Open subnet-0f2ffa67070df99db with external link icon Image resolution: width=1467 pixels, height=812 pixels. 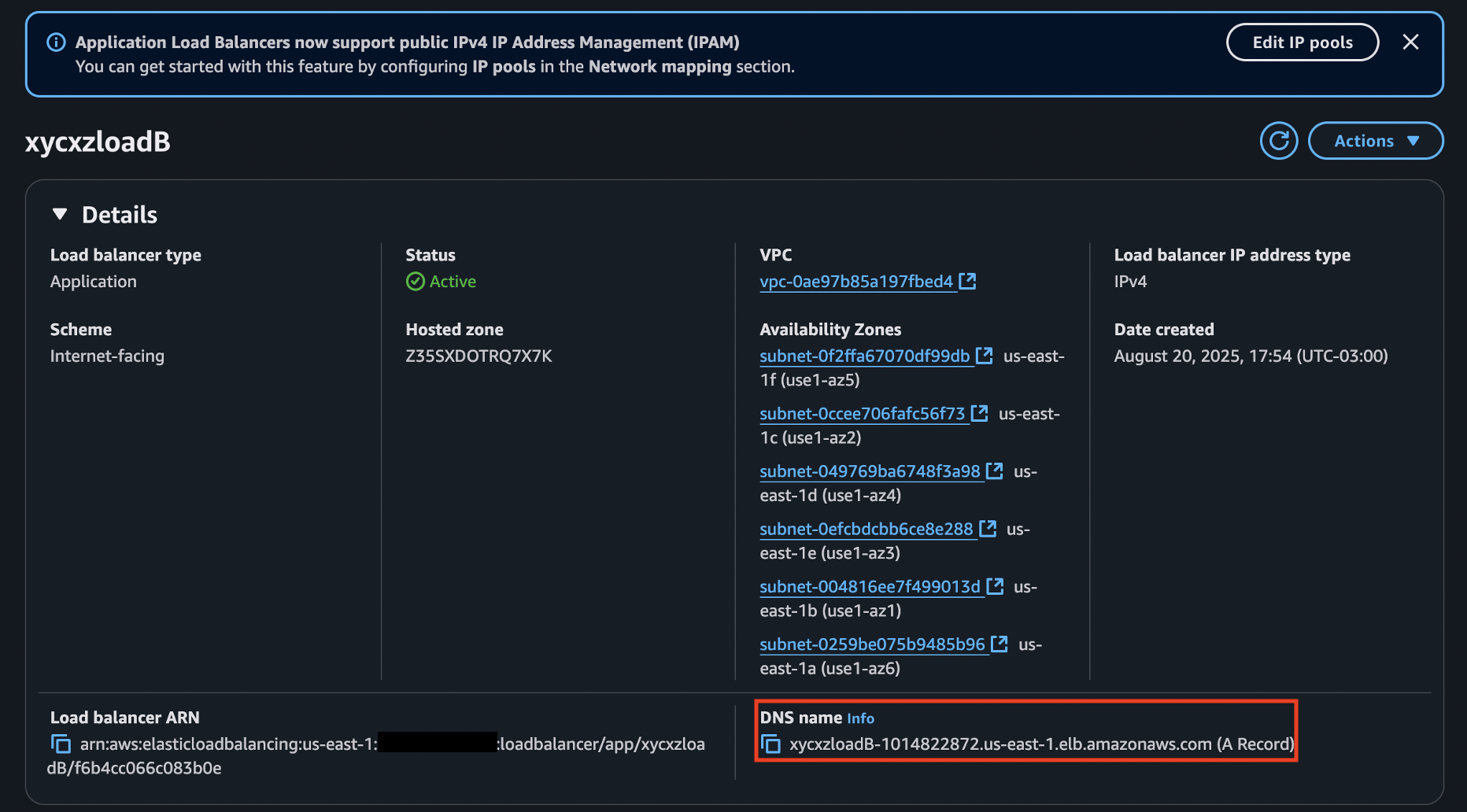(985, 355)
